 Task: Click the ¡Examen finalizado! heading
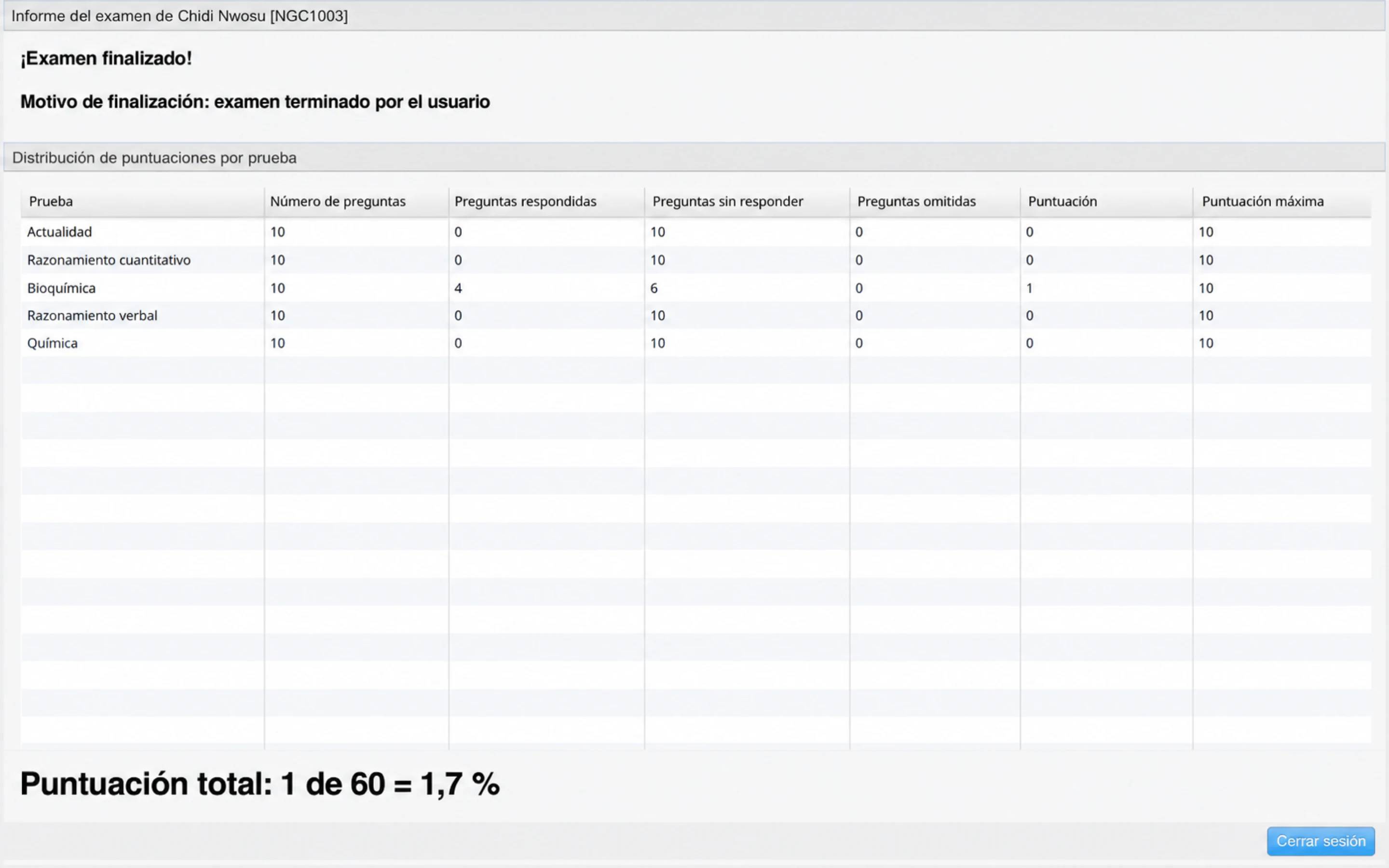(x=106, y=58)
